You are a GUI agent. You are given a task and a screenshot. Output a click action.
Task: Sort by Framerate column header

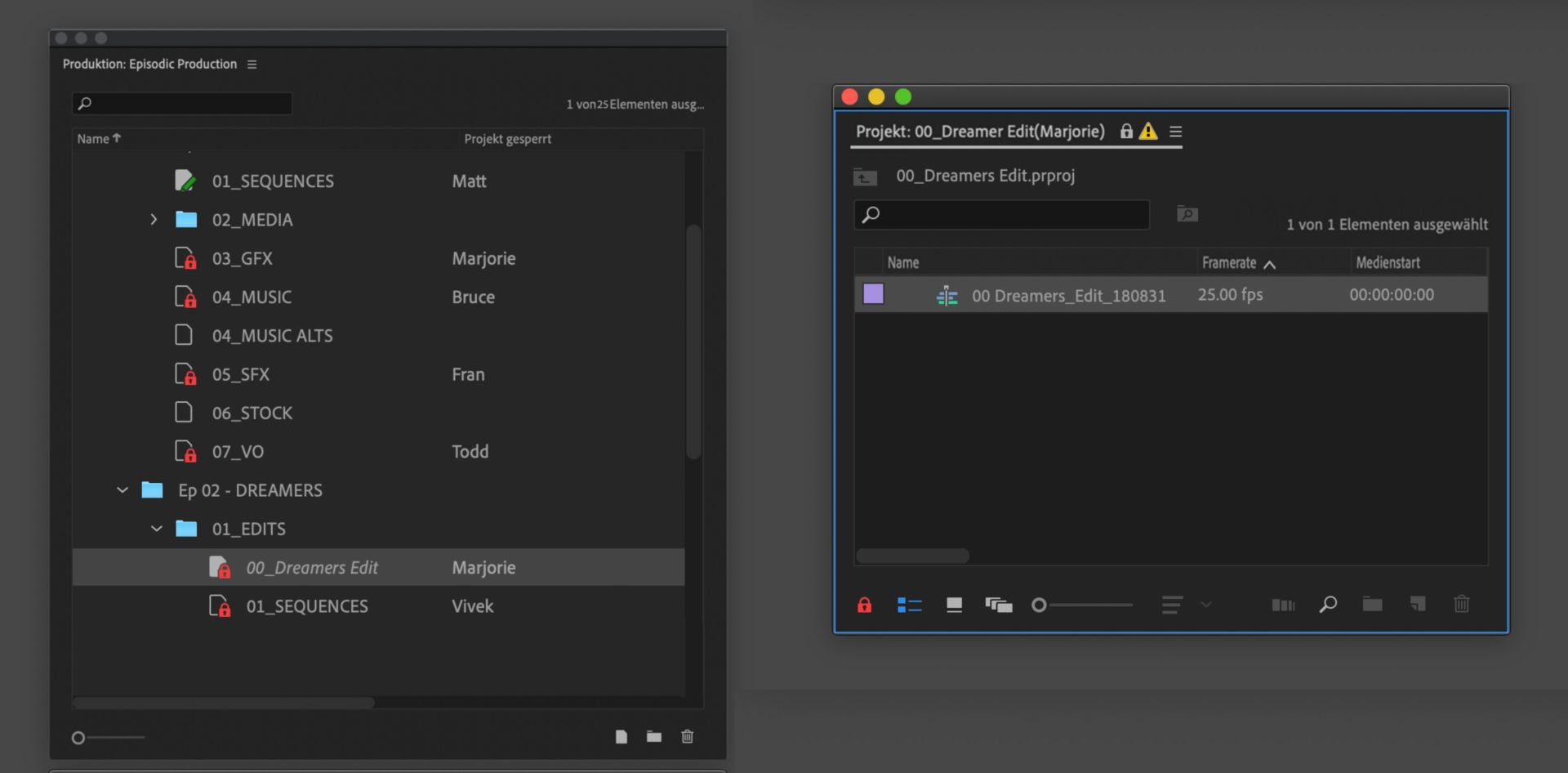click(1229, 263)
